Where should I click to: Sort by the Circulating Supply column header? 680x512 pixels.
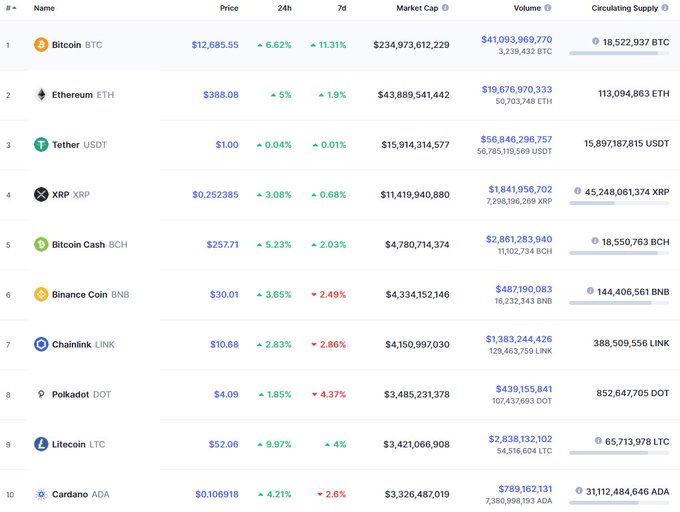coord(624,8)
